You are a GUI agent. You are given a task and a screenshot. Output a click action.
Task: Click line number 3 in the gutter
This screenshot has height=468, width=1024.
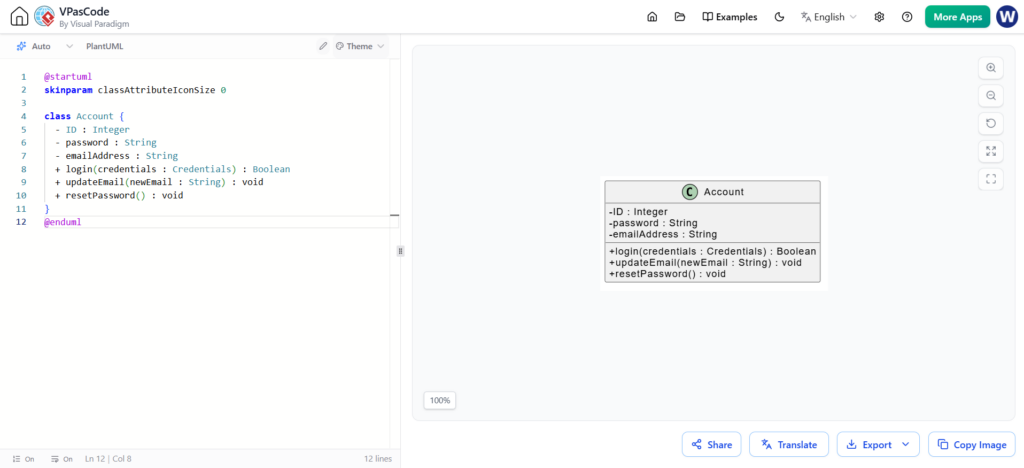24,103
